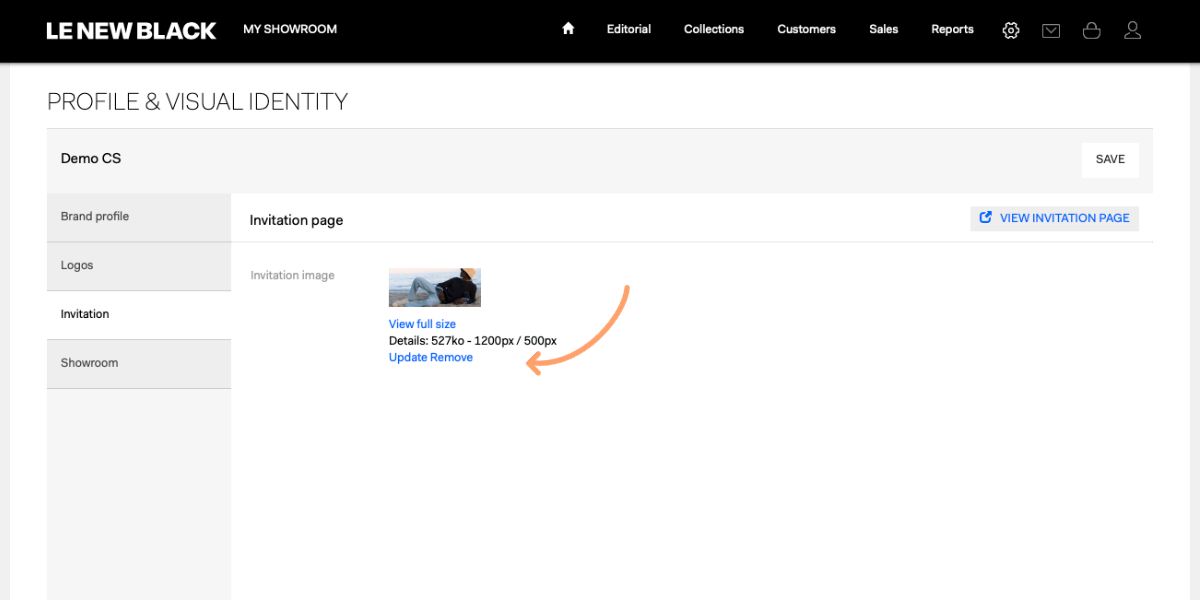Click the Remove link

[x=452, y=357]
